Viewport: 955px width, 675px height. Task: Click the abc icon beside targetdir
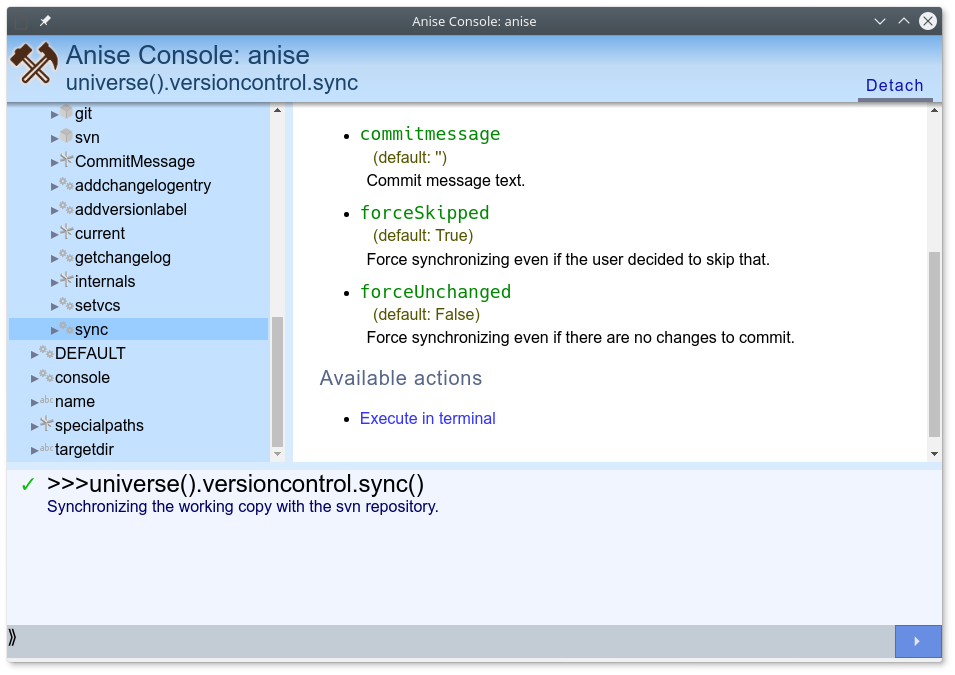[46, 448]
